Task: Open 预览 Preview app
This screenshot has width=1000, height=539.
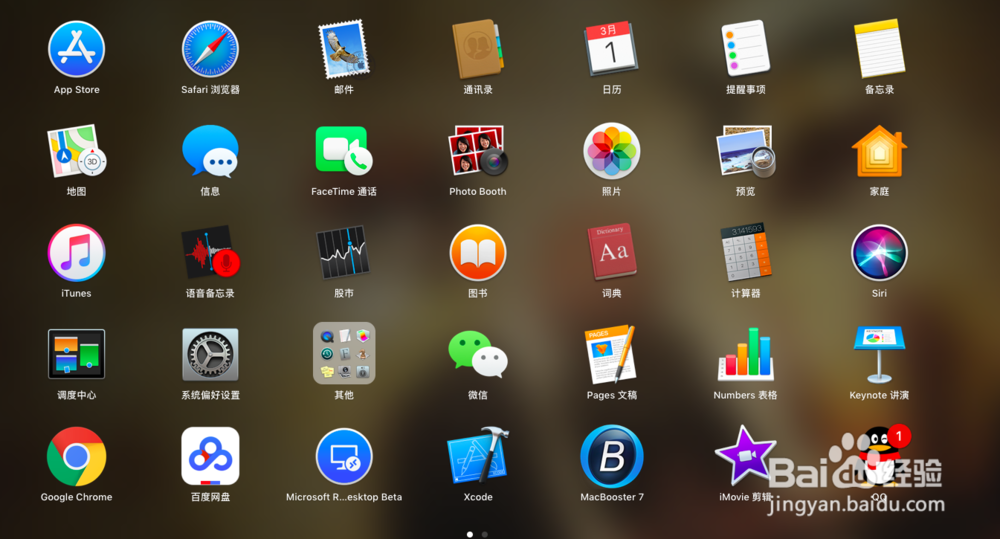Action: click(x=746, y=152)
